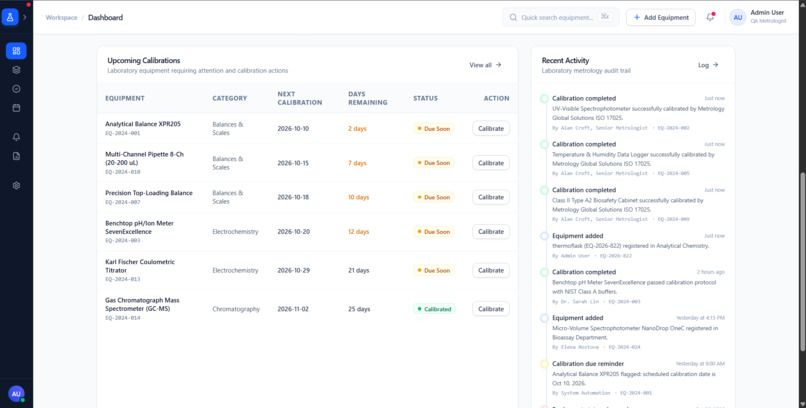Calibrate the Karl Fischer Coulometric Titrator
The width and height of the screenshot is (806, 408).
click(x=491, y=270)
